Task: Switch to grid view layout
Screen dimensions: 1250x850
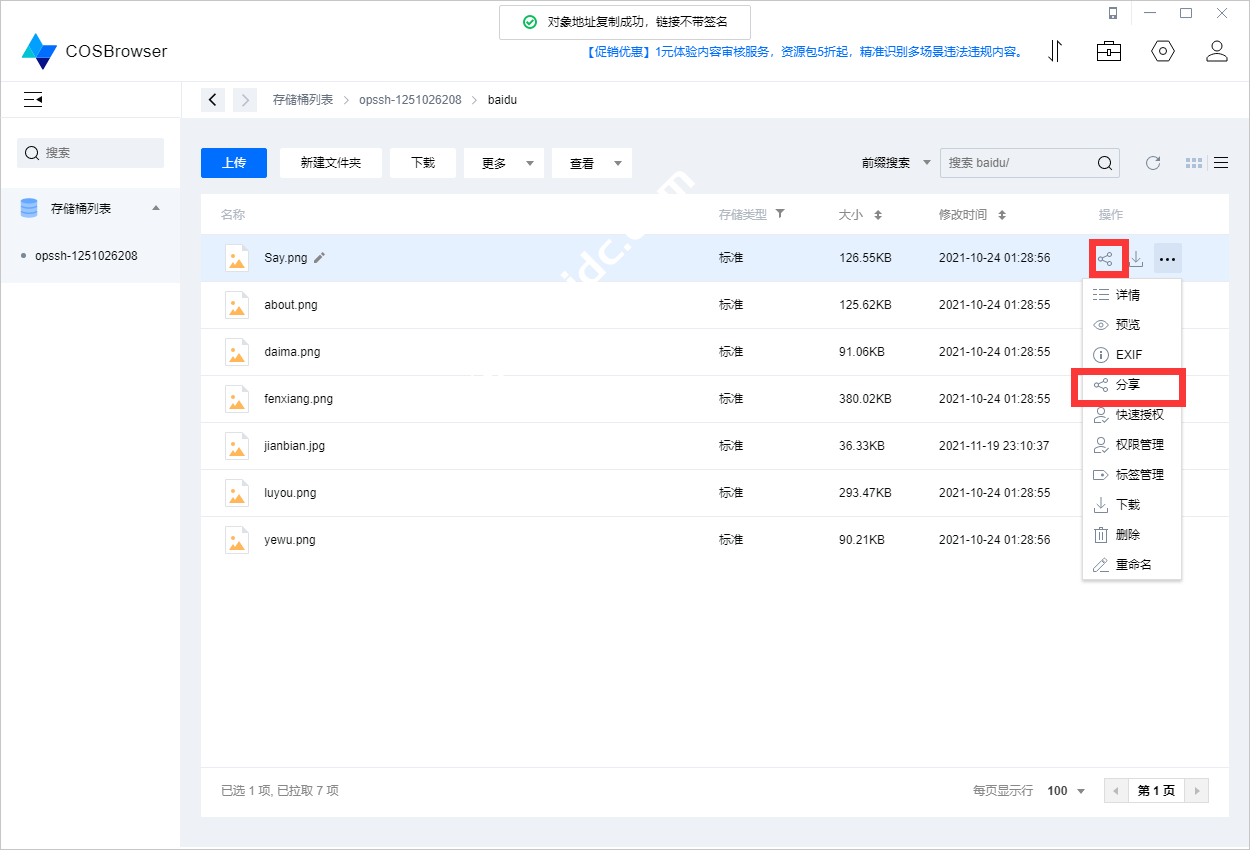Action: click(x=1193, y=162)
